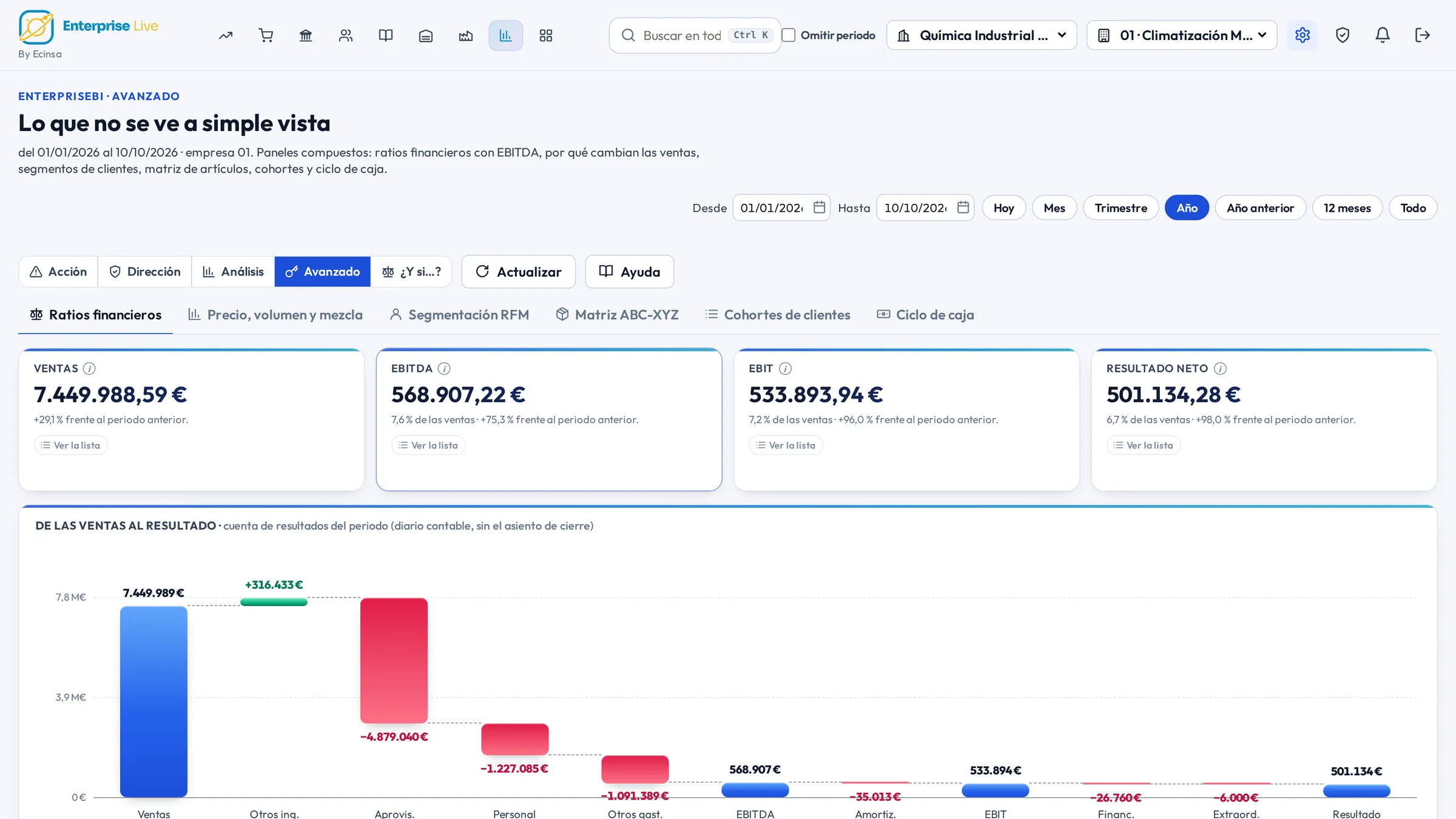Viewport: 1456px width, 819px height.
Task: Click the shield check icon in header
Action: coord(1343,35)
